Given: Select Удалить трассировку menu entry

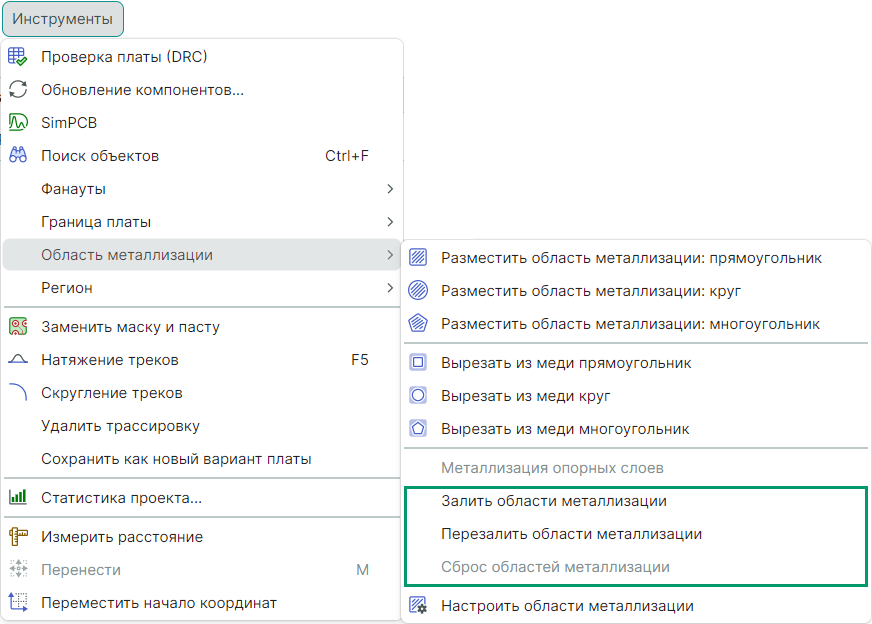Looking at the screenshot, I should (x=120, y=426).
